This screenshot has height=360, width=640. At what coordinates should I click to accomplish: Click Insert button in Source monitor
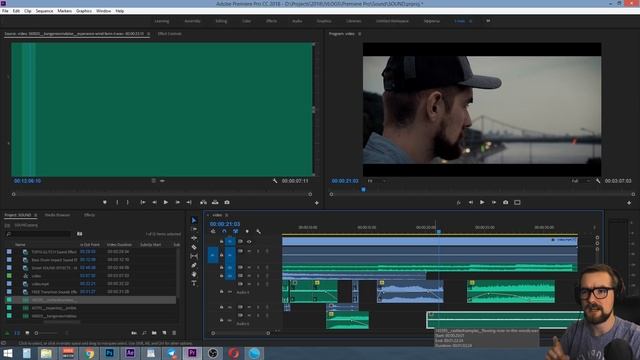tap(203, 202)
